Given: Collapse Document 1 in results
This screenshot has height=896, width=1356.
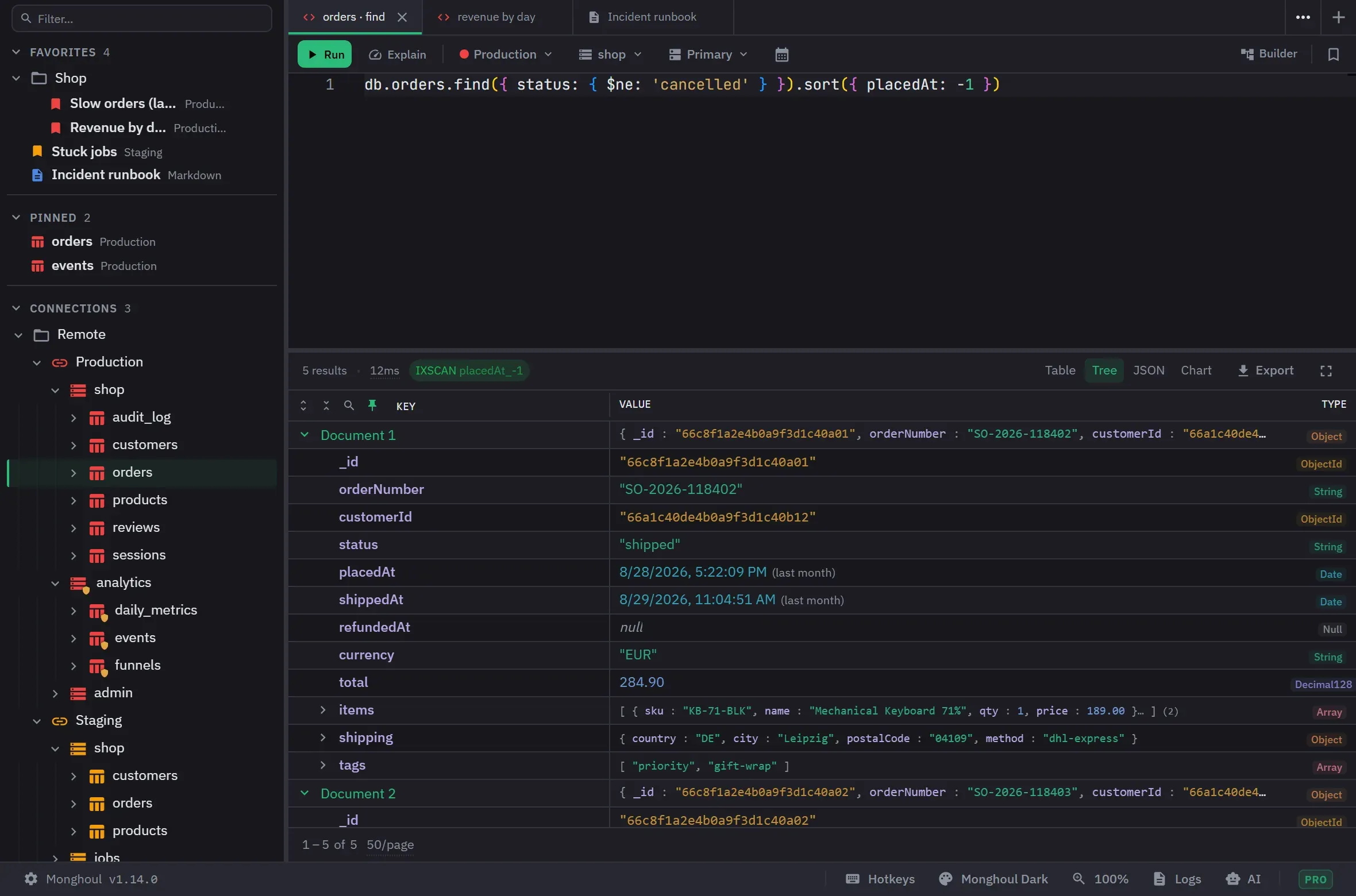Looking at the screenshot, I should tap(305, 435).
